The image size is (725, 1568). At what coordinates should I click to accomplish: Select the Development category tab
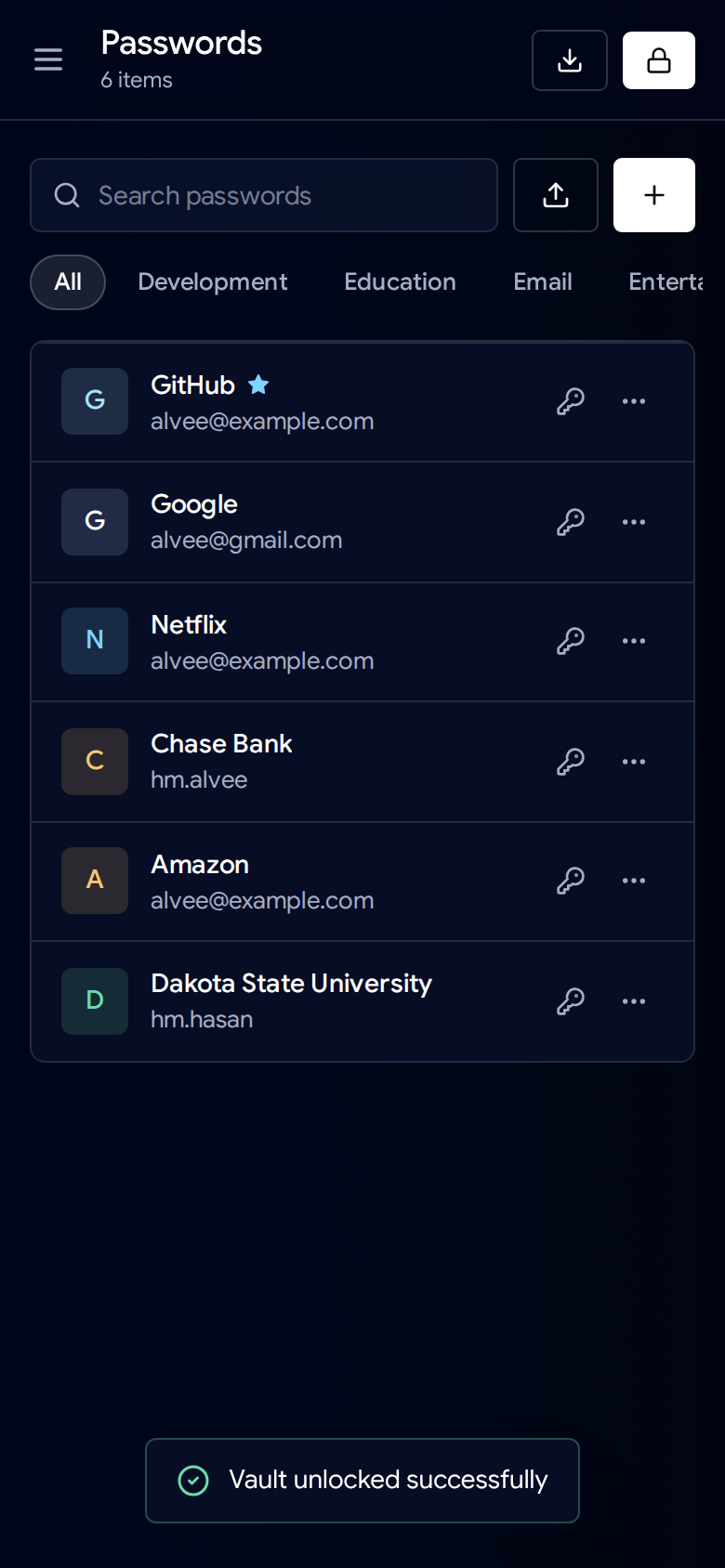coord(213,282)
